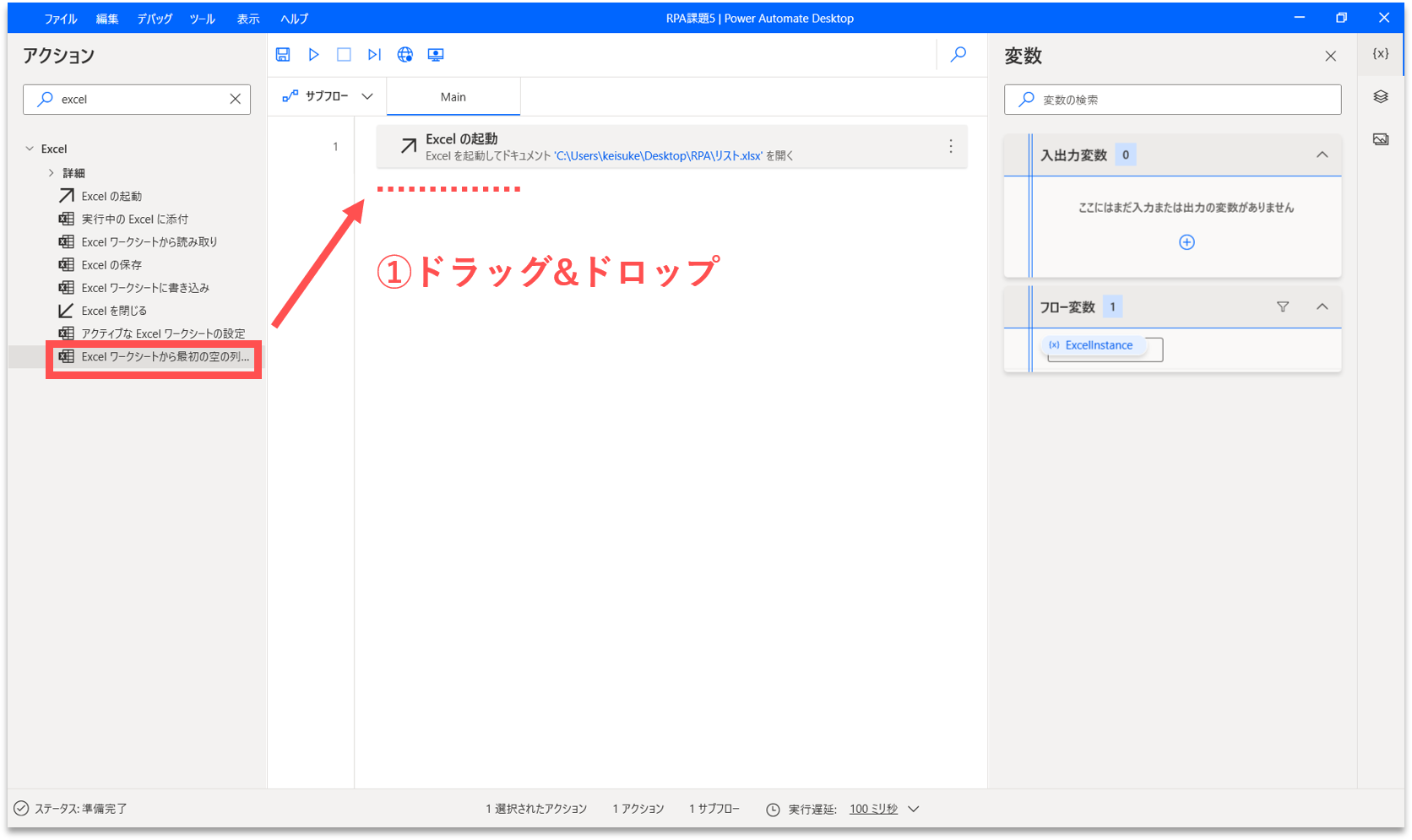
Task: Click the flow search magnifier icon
Action: pos(959,55)
